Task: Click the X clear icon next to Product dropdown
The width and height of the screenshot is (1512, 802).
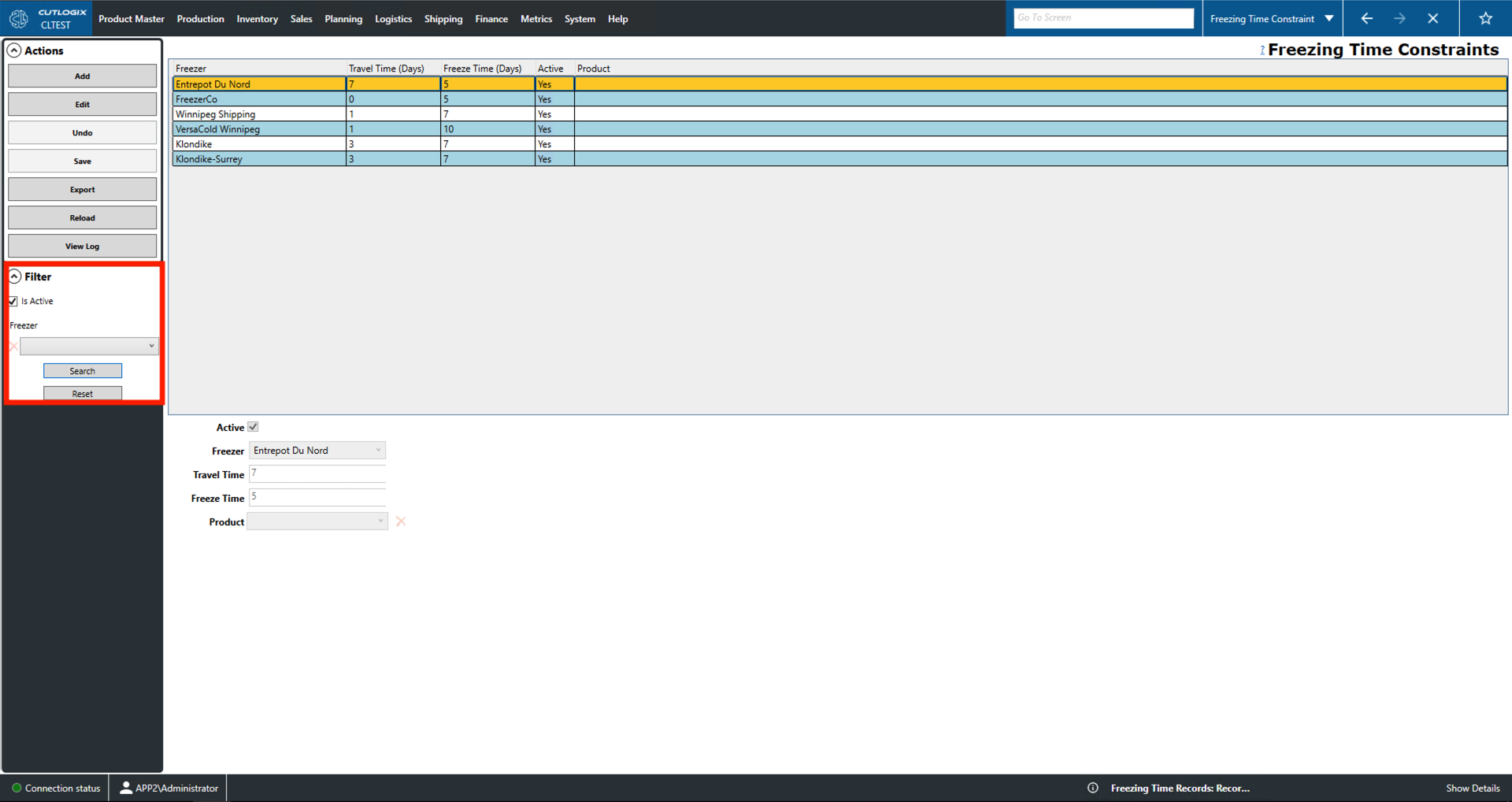Action: click(401, 521)
